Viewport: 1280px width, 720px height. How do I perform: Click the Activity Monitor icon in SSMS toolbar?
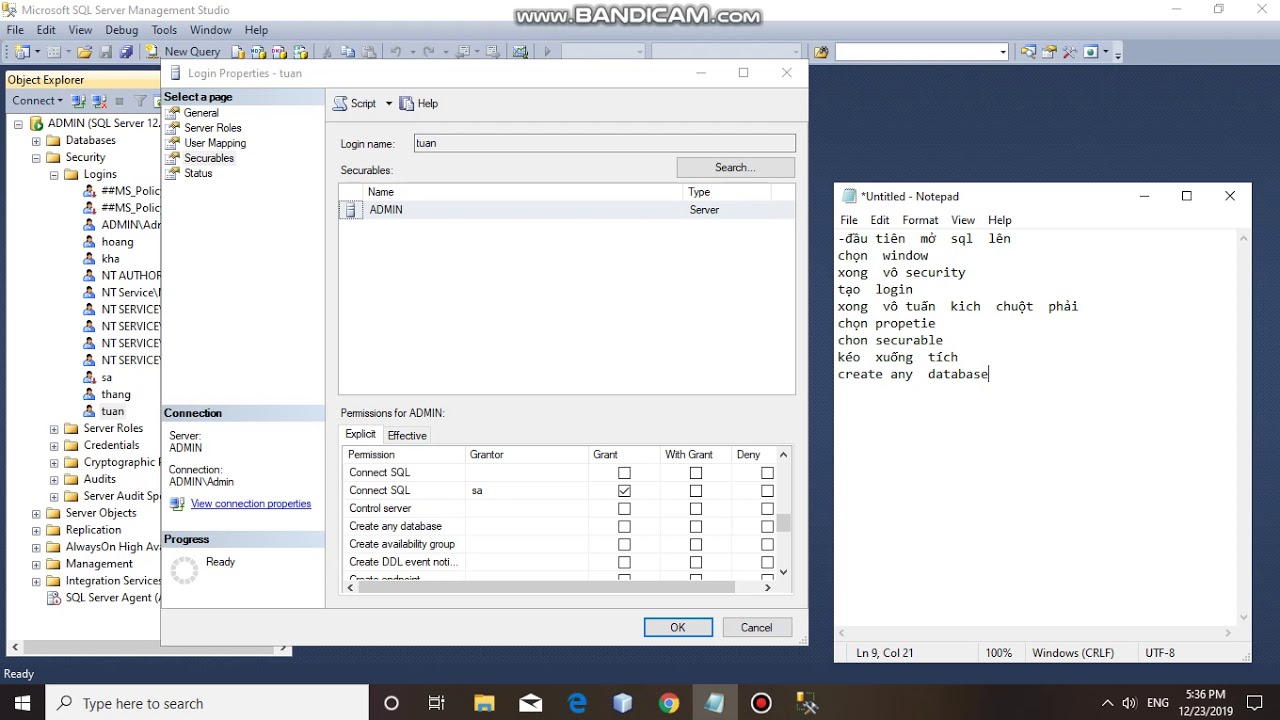[x=520, y=52]
